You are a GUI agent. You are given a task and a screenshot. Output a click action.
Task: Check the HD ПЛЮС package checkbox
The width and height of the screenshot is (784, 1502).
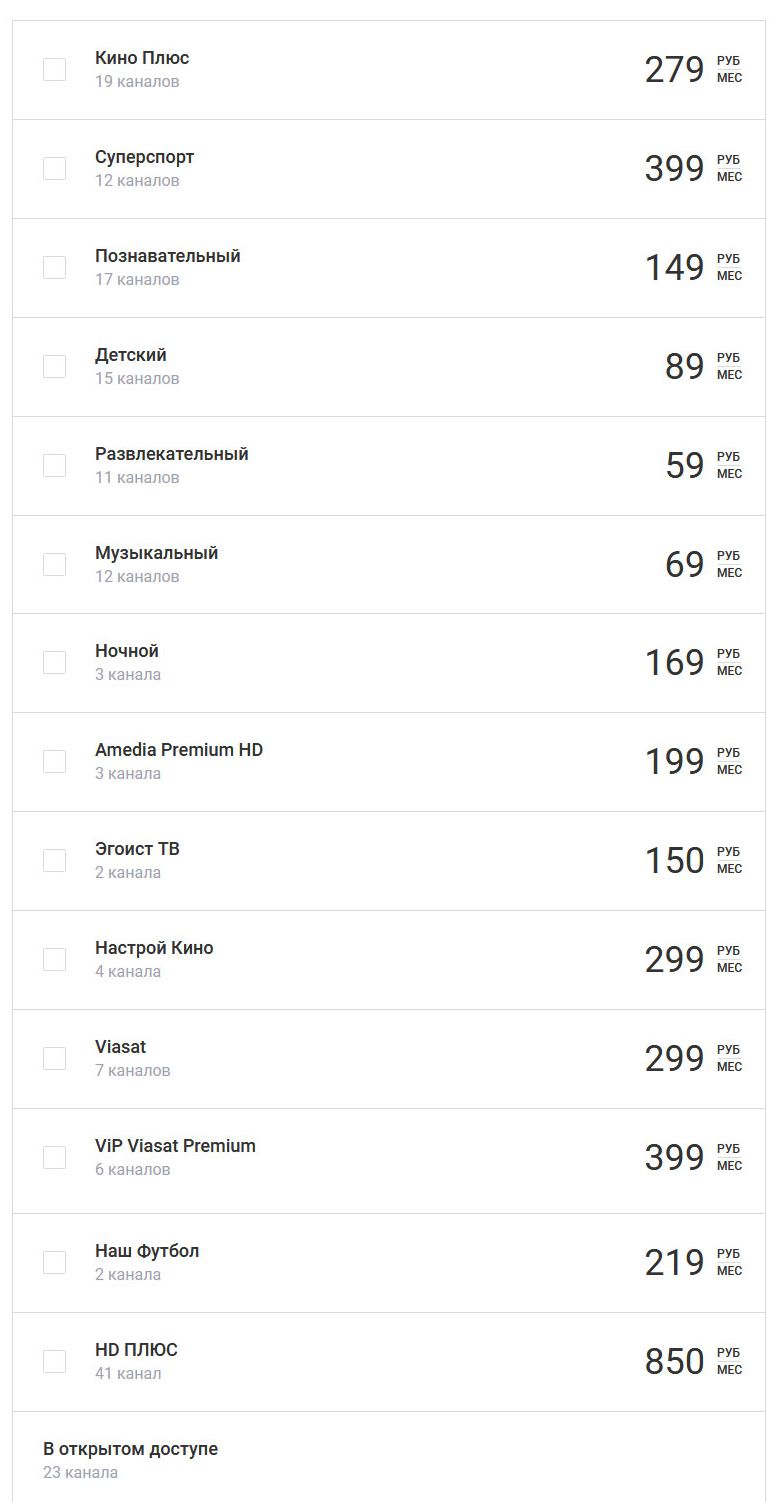(54, 1361)
